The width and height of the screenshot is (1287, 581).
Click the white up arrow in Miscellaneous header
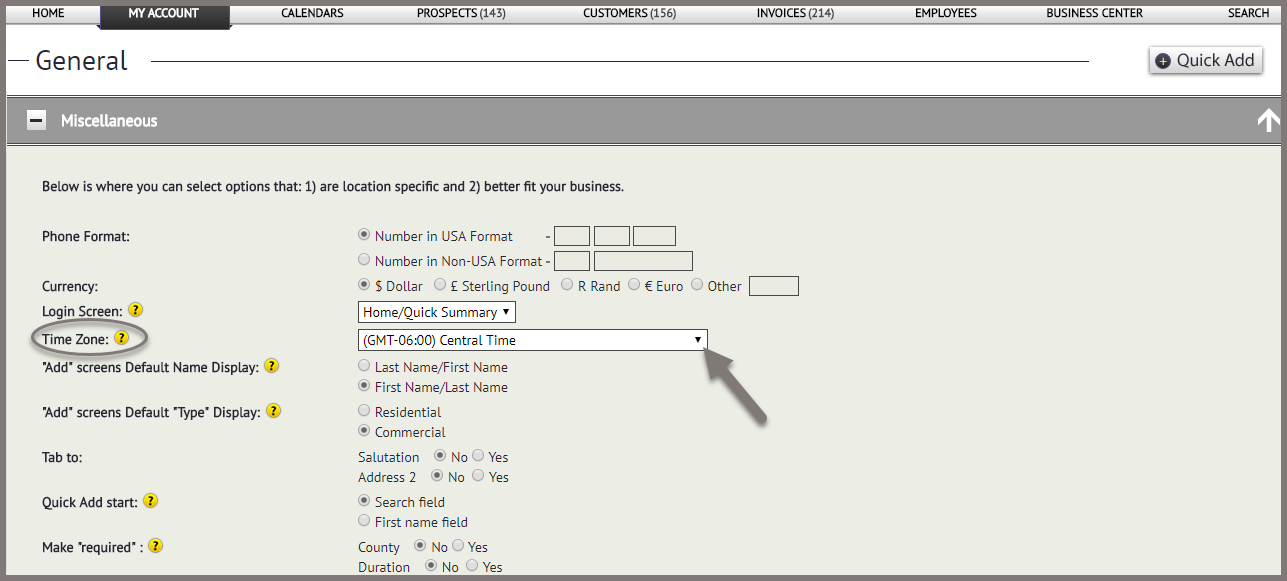1268,121
